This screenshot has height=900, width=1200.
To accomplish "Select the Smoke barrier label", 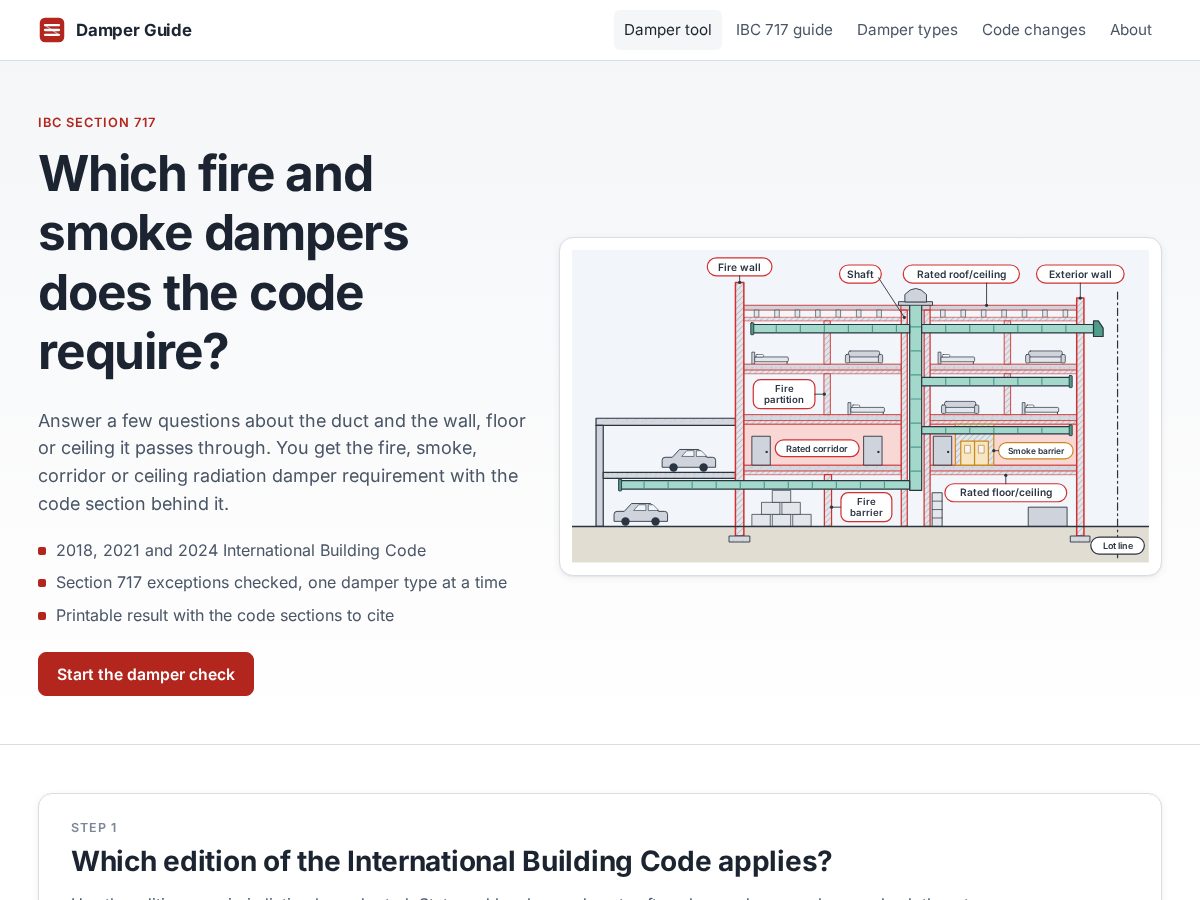I will pyautogui.click(x=1036, y=451).
